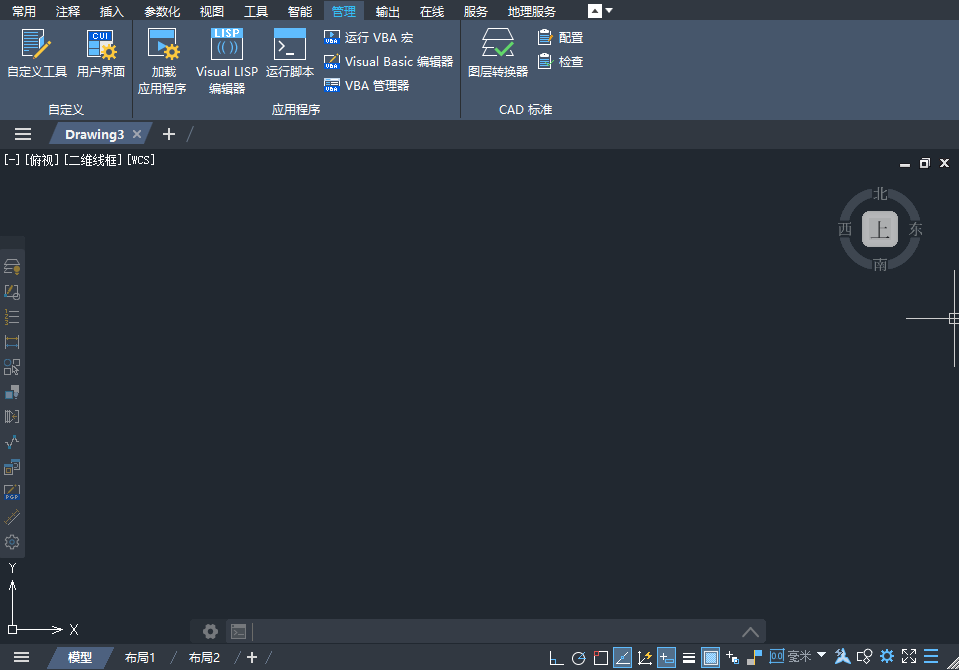This screenshot has width=959, height=670.
Task: Click 北 on the view cube compass
Action: (879, 194)
